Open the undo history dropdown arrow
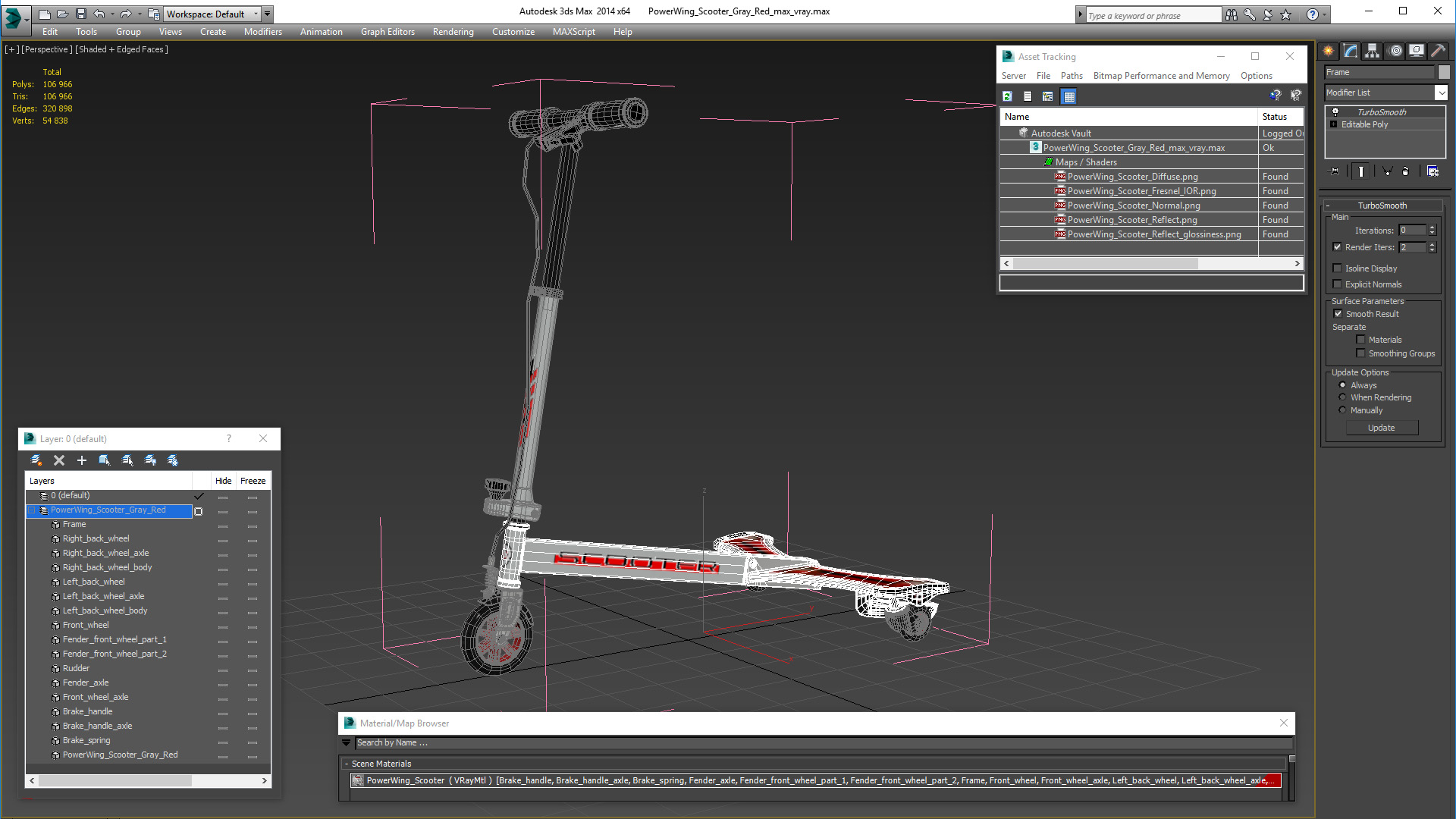This screenshot has width=1456, height=819. pos(112,14)
